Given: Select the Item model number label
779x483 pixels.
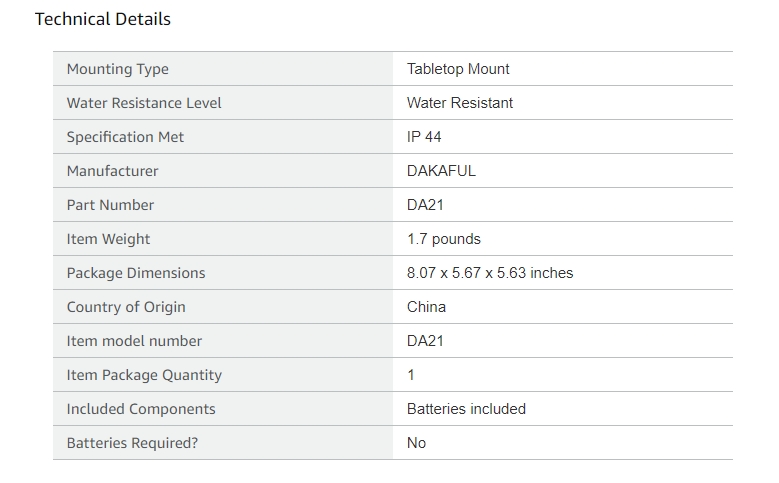Looking at the screenshot, I should (x=134, y=341).
